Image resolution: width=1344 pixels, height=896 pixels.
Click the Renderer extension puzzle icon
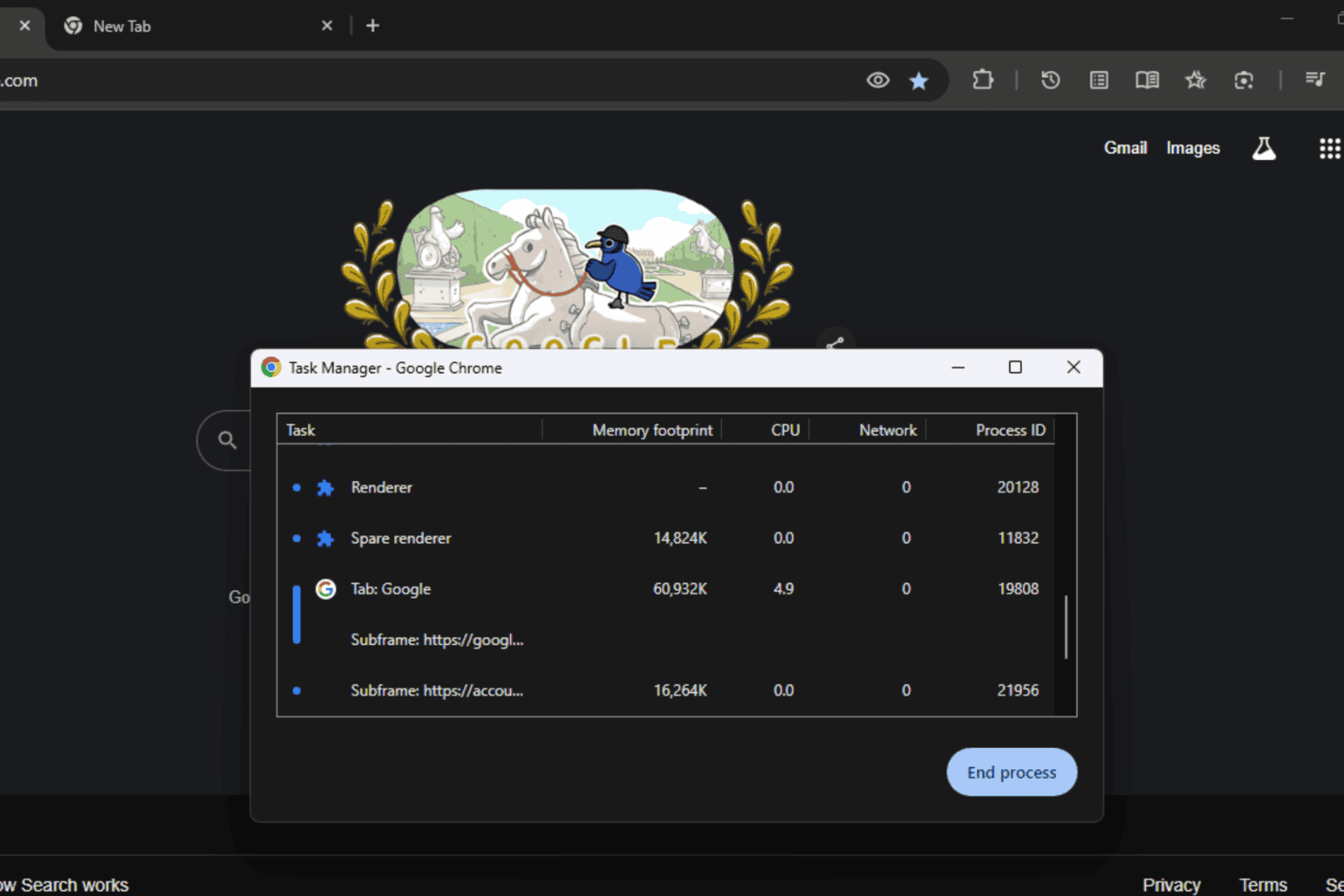pyautogui.click(x=325, y=487)
